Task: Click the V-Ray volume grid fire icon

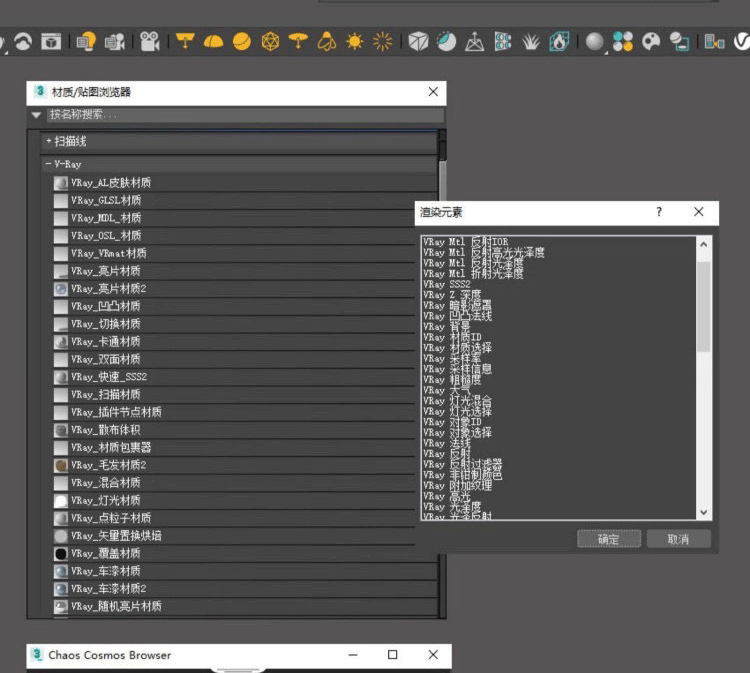Action: (x=559, y=42)
